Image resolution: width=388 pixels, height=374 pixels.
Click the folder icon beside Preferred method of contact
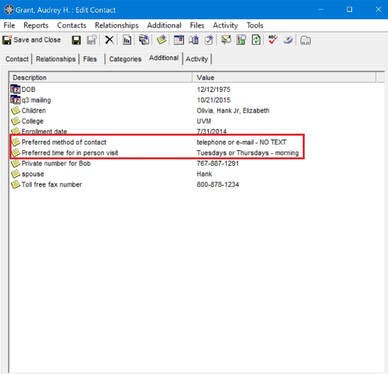15,142
